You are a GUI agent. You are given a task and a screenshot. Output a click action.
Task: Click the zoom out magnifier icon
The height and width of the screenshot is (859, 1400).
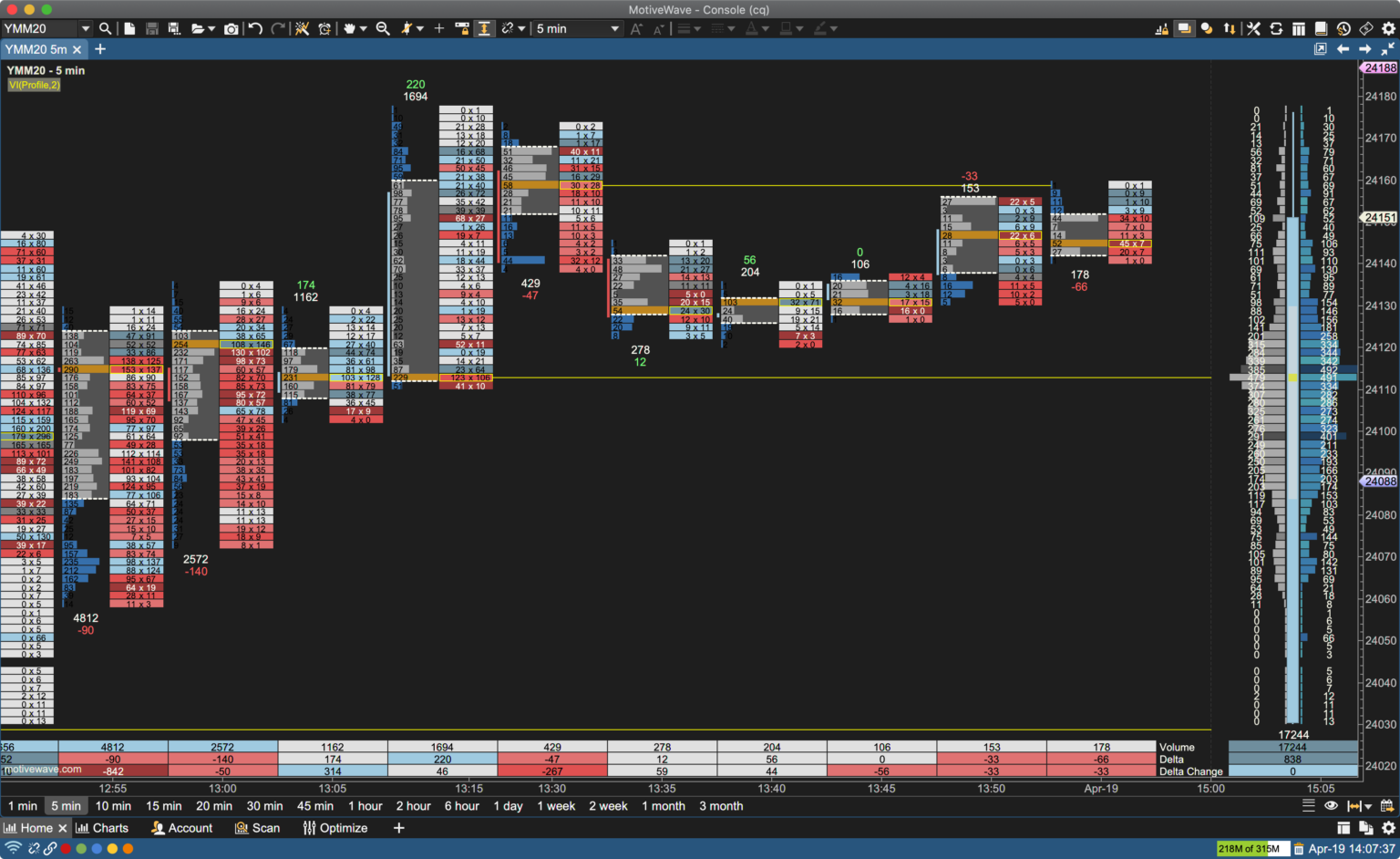pos(383,28)
